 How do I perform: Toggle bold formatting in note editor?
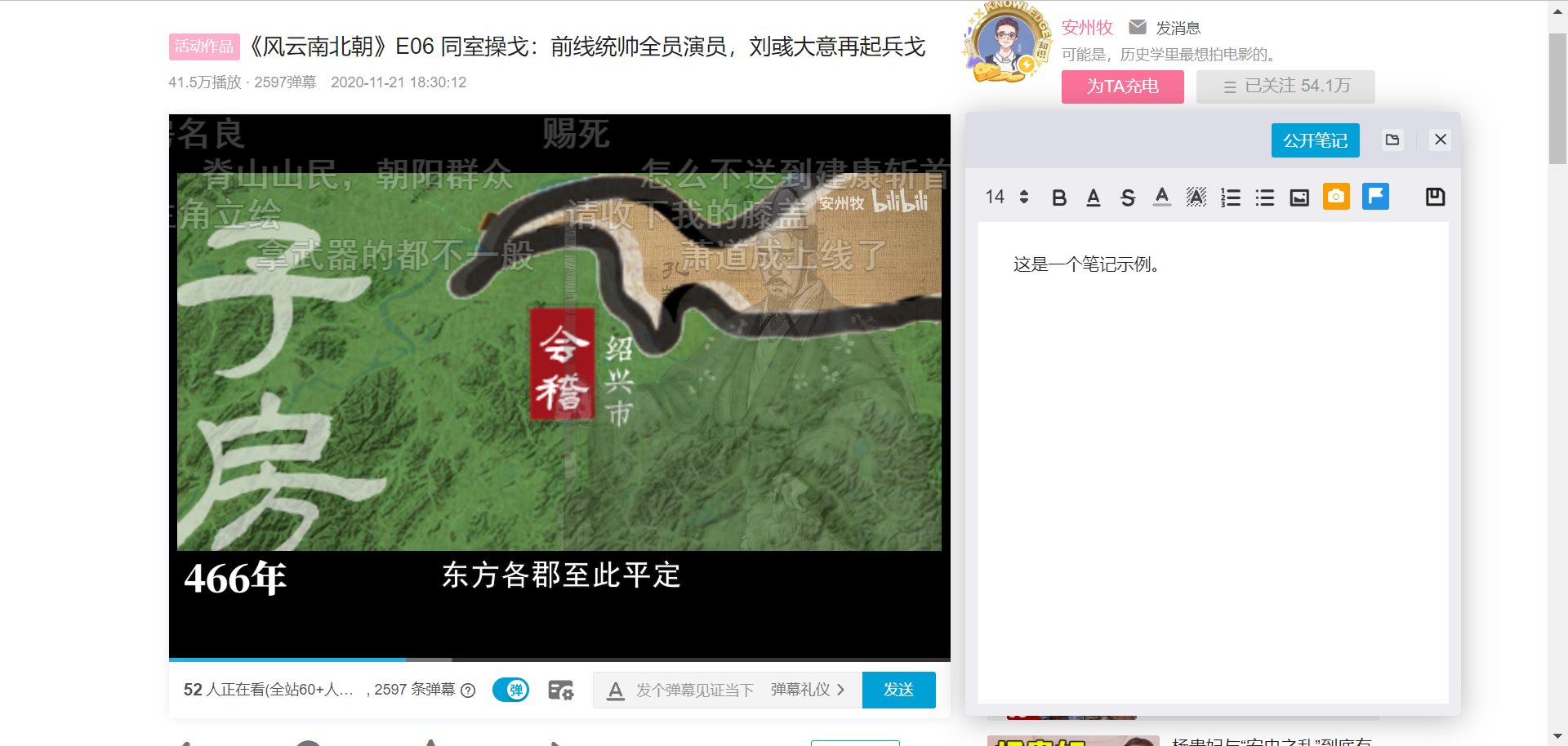click(x=1059, y=198)
